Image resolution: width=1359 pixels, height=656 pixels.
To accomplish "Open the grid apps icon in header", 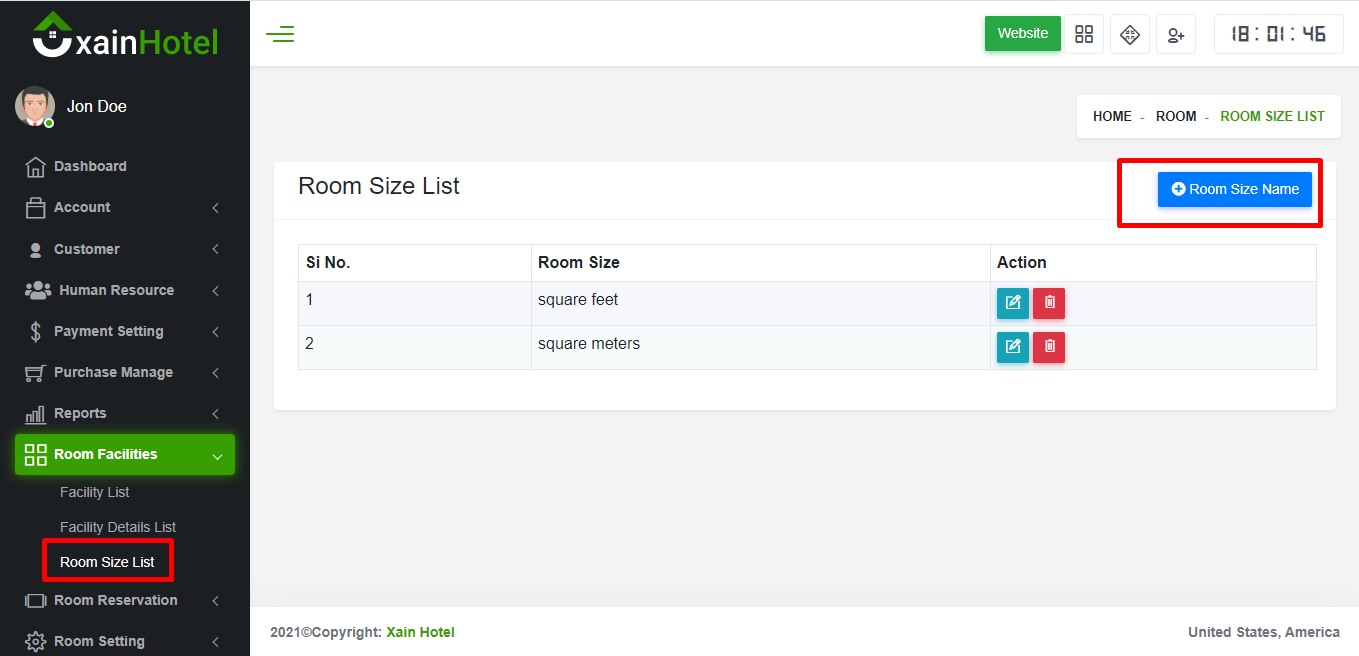I will (x=1084, y=34).
